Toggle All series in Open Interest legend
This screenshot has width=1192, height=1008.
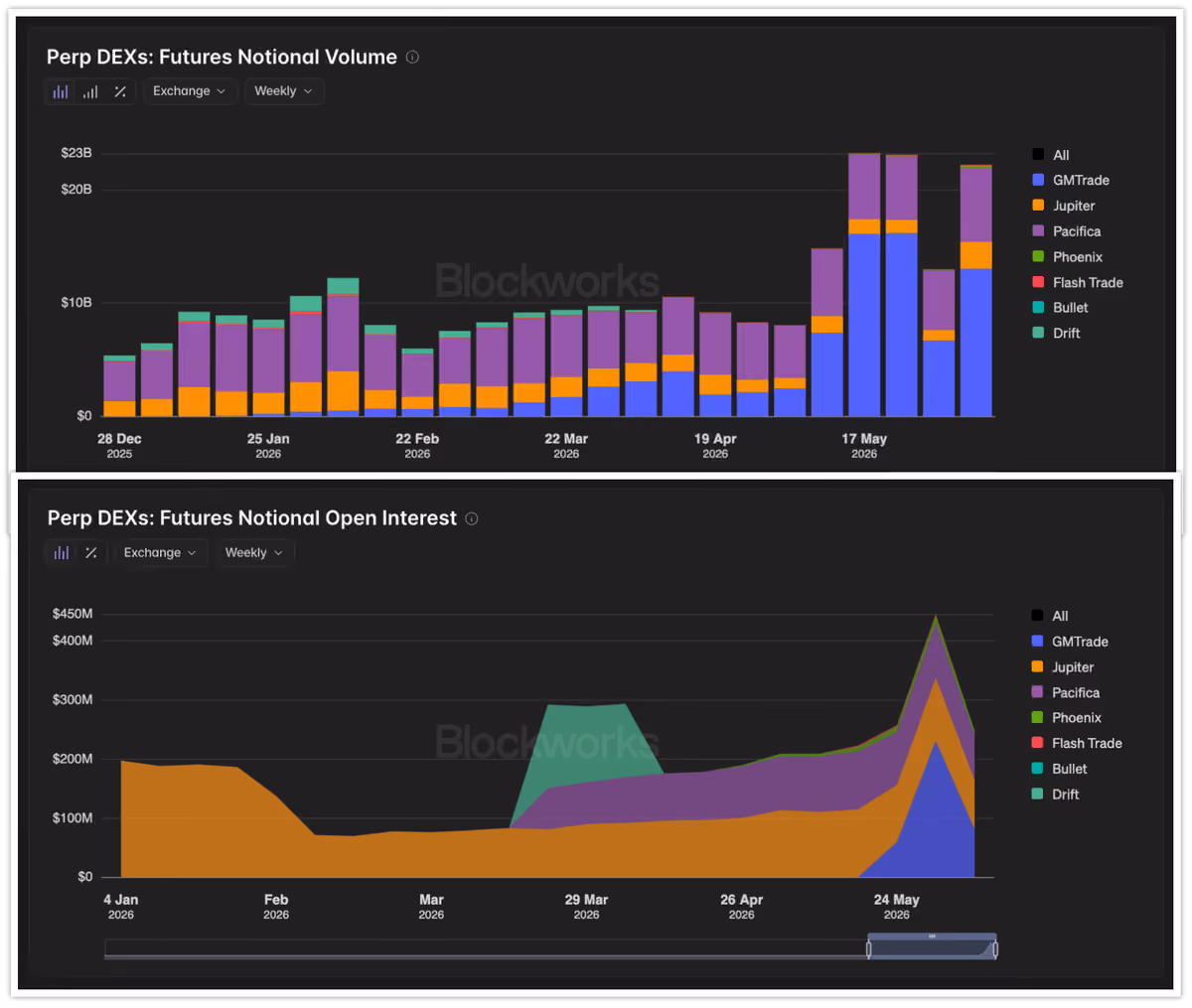1049,616
